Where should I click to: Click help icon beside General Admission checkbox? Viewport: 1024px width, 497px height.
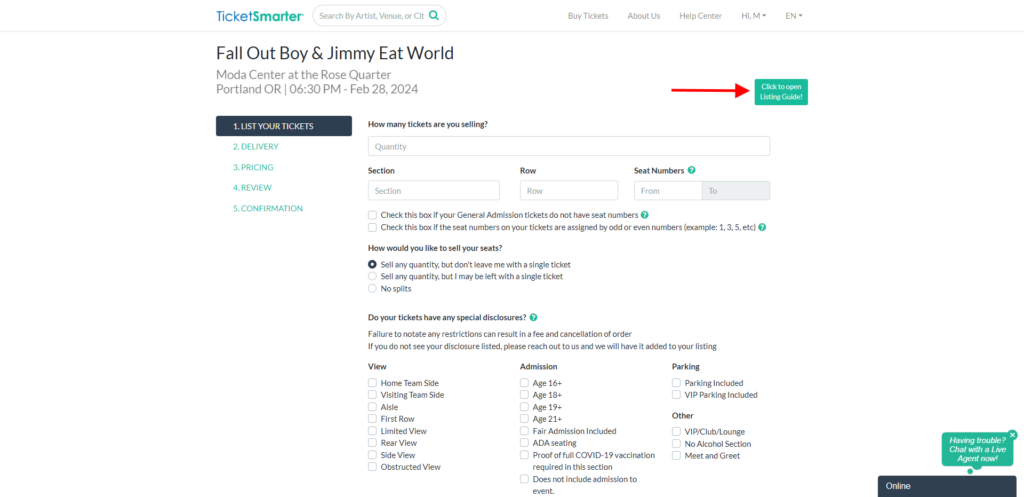[x=645, y=215]
